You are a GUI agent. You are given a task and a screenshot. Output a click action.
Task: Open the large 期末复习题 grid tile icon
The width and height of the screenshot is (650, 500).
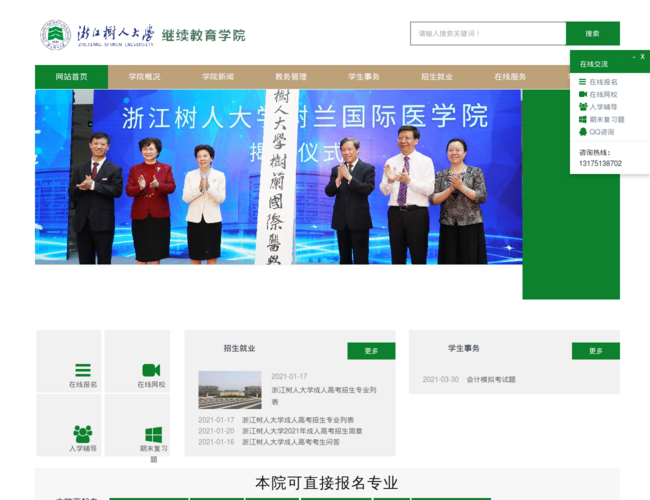[154, 435]
